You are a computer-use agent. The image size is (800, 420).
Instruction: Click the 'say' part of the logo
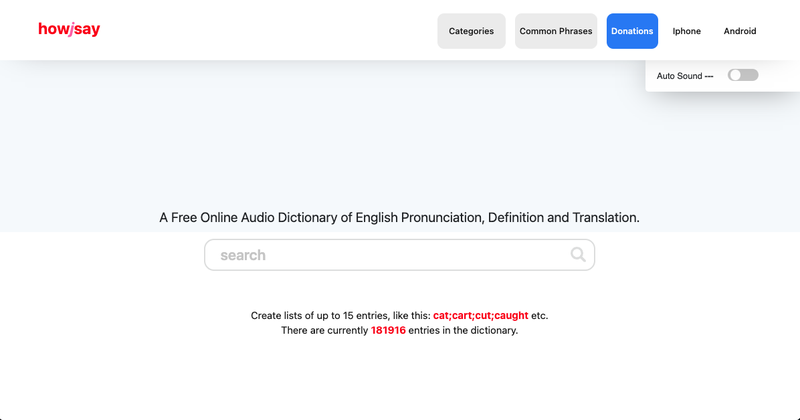(x=87, y=30)
